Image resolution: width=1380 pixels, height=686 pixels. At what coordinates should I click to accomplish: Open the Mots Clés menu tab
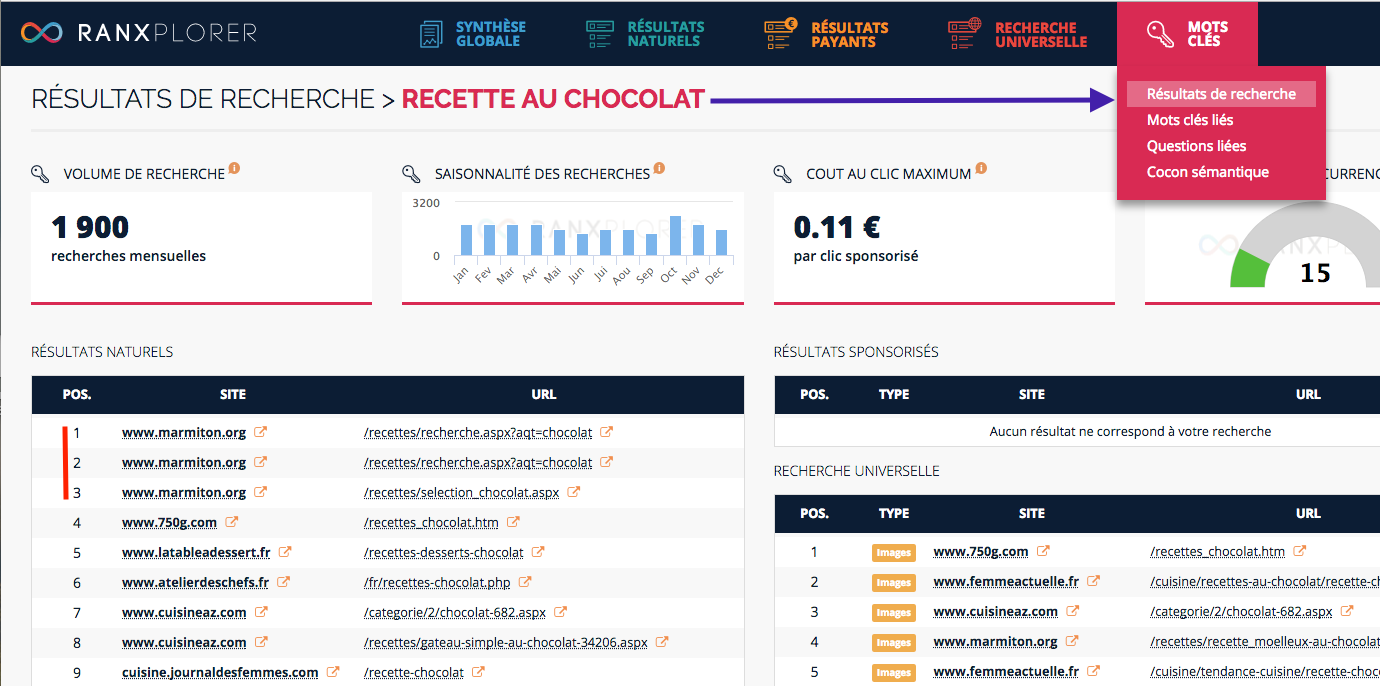point(1187,34)
